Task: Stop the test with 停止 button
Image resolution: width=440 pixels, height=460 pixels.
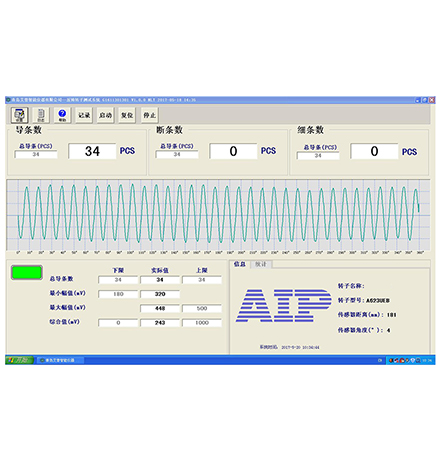Action: 149,115
